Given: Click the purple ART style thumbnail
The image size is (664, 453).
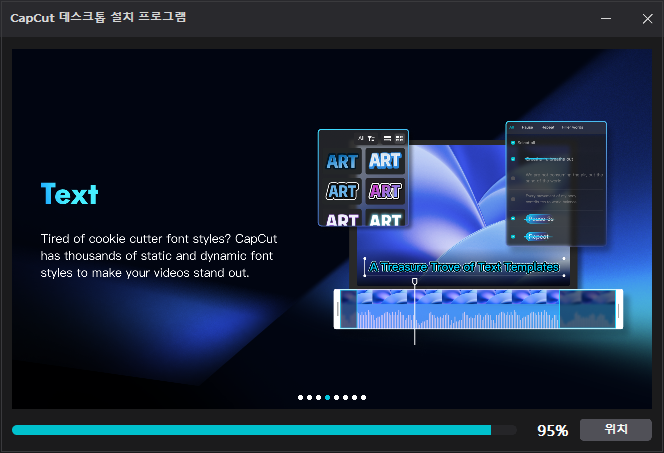Looking at the screenshot, I should pyautogui.click(x=385, y=191).
